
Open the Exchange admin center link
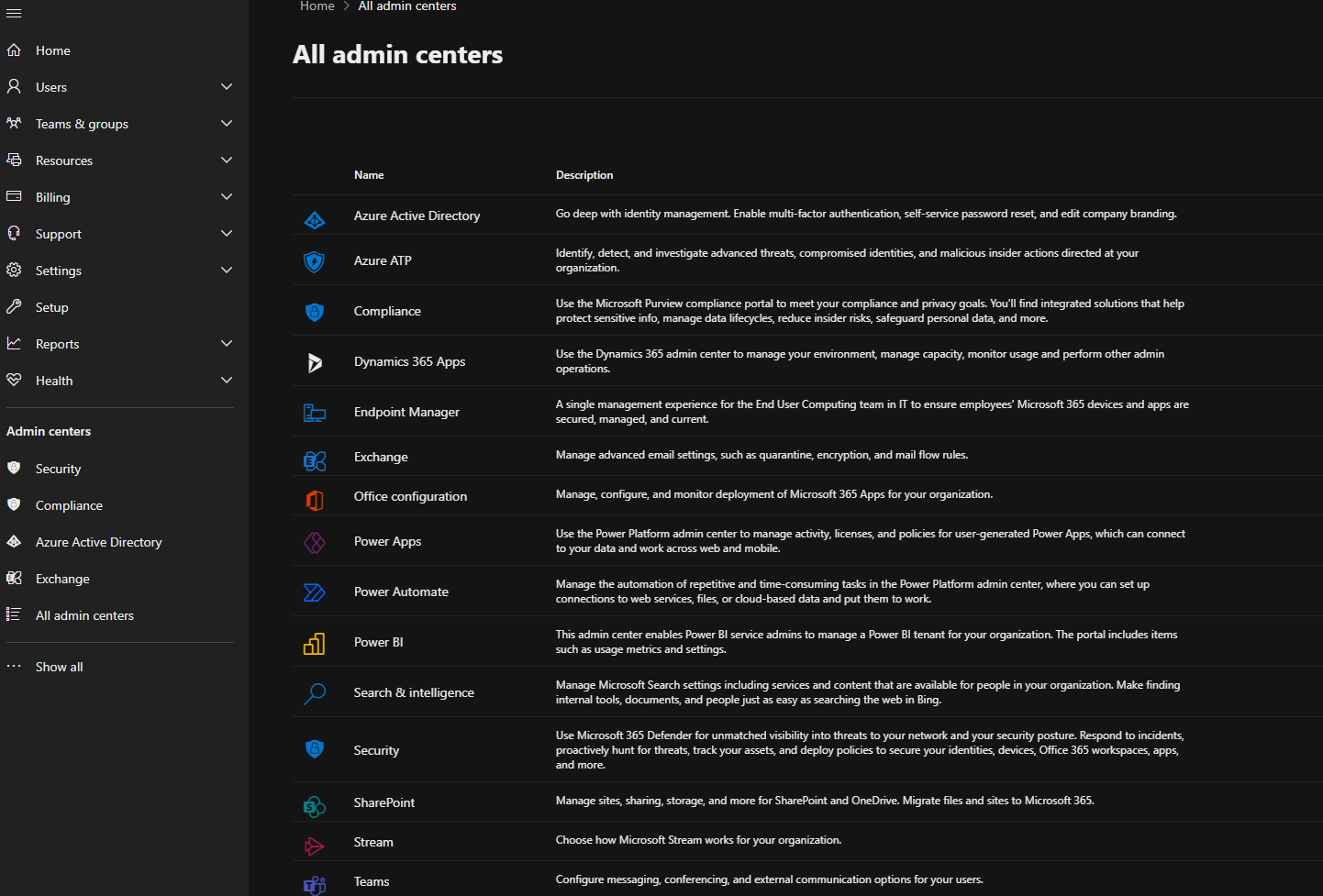point(381,457)
